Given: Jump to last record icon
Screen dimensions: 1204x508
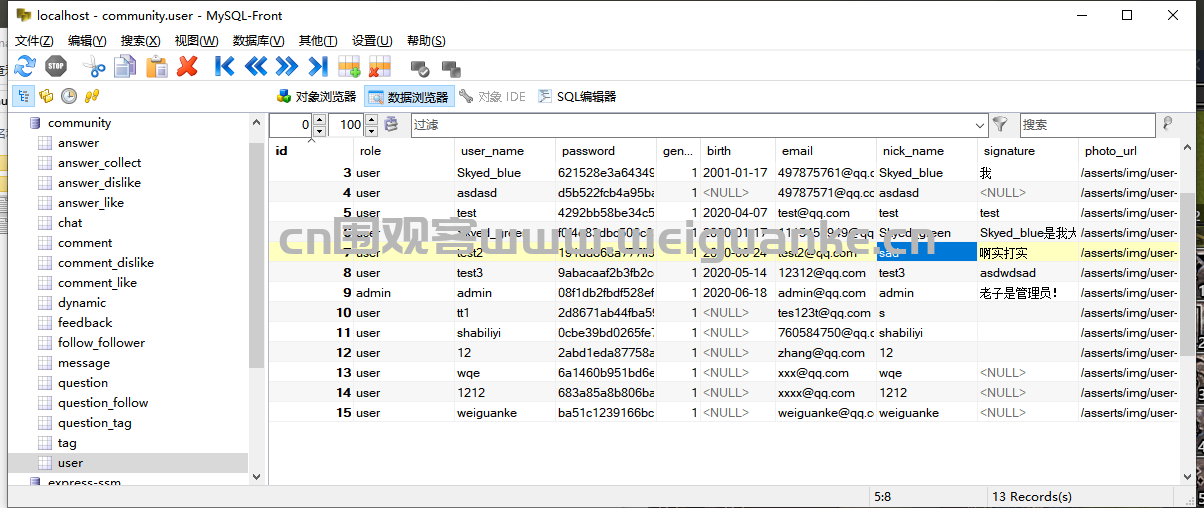Looking at the screenshot, I should [318, 67].
